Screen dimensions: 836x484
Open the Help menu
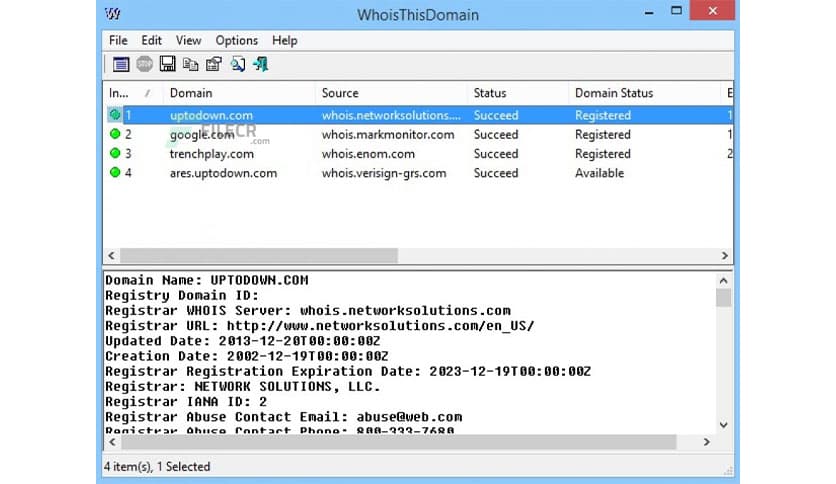[x=284, y=41]
